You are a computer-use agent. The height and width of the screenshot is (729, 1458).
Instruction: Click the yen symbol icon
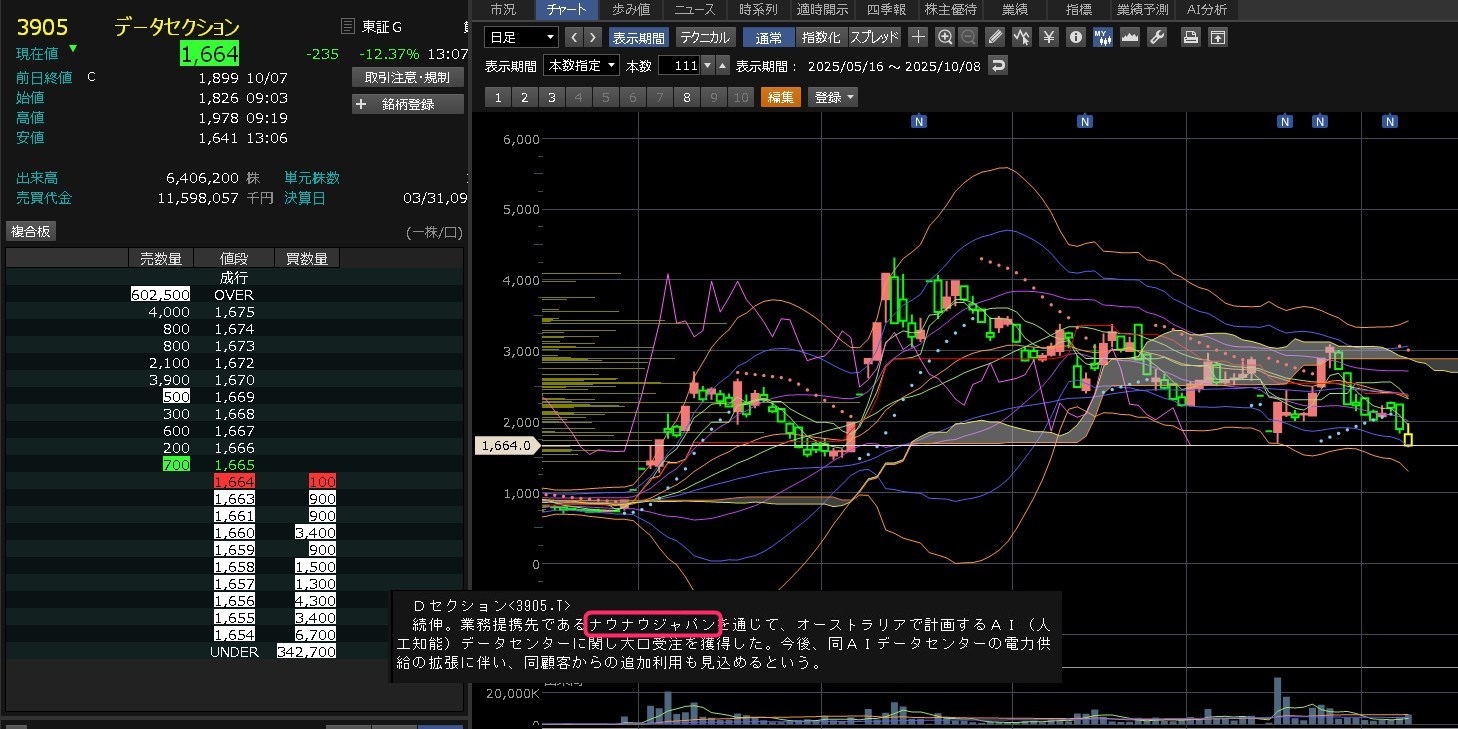(1049, 37)
